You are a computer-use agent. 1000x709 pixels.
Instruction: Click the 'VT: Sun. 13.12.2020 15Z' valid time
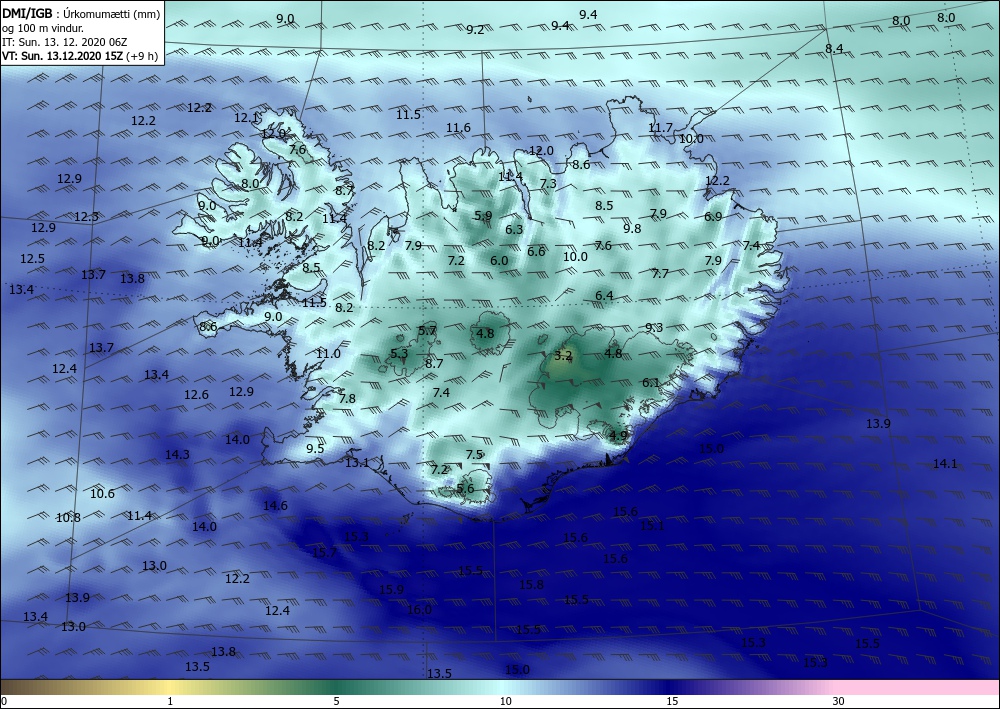point(62,56)
